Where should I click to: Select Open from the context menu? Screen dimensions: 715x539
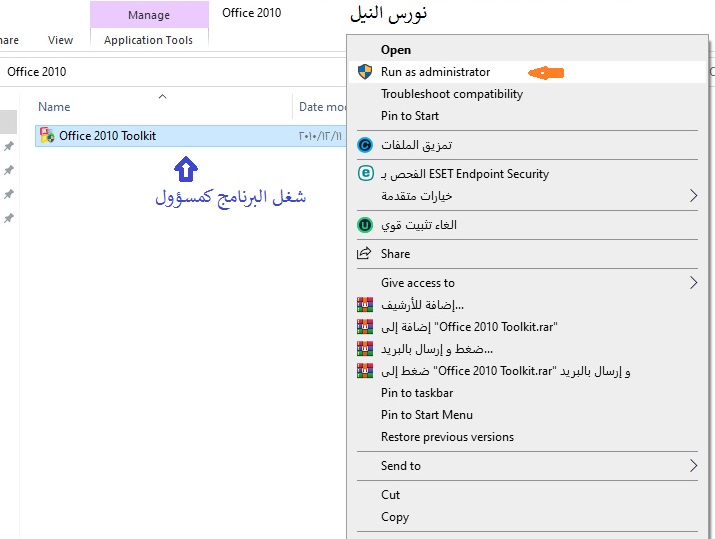(x=396, y=49)
